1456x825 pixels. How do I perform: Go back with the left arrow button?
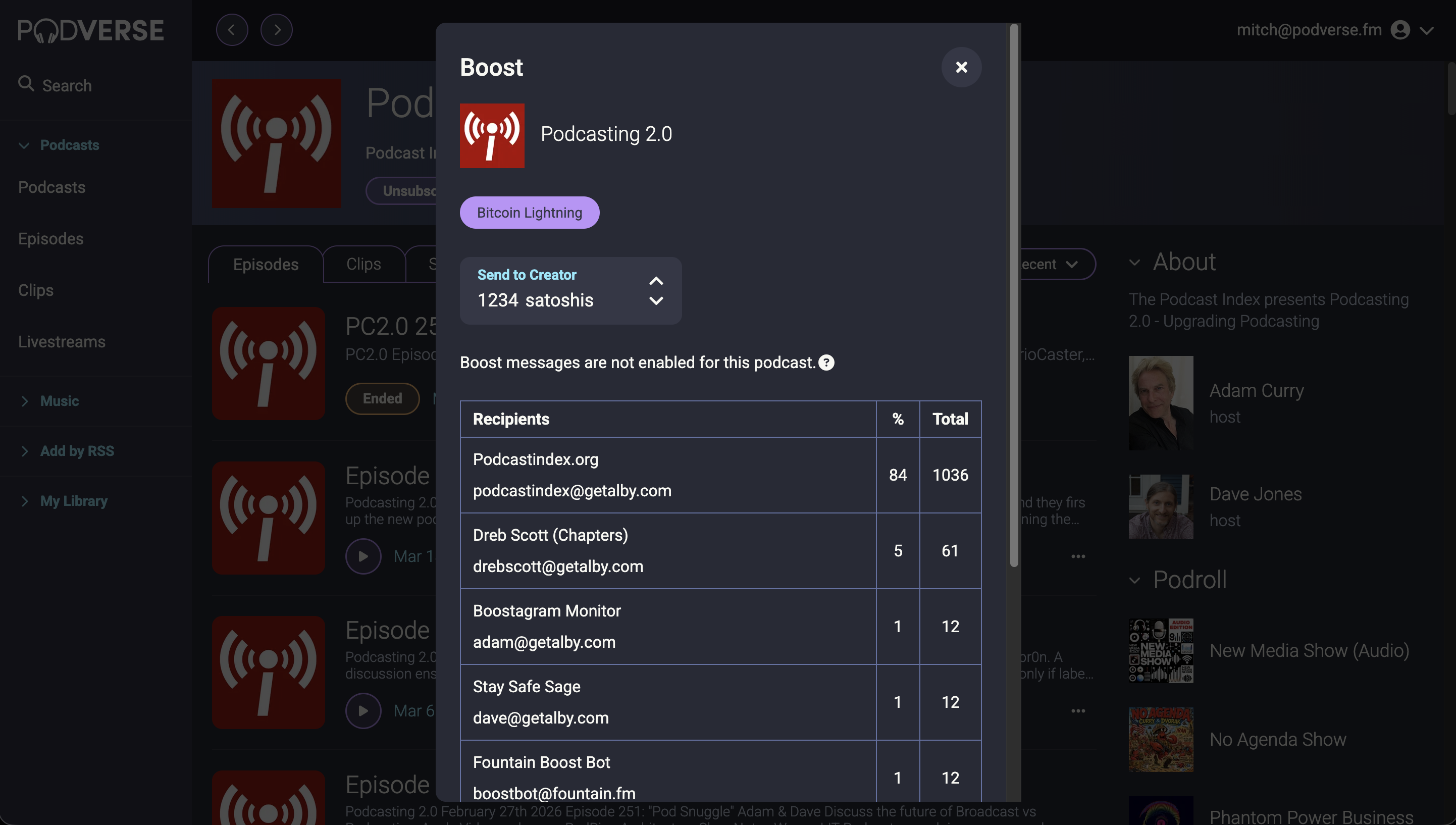point(232,30)
